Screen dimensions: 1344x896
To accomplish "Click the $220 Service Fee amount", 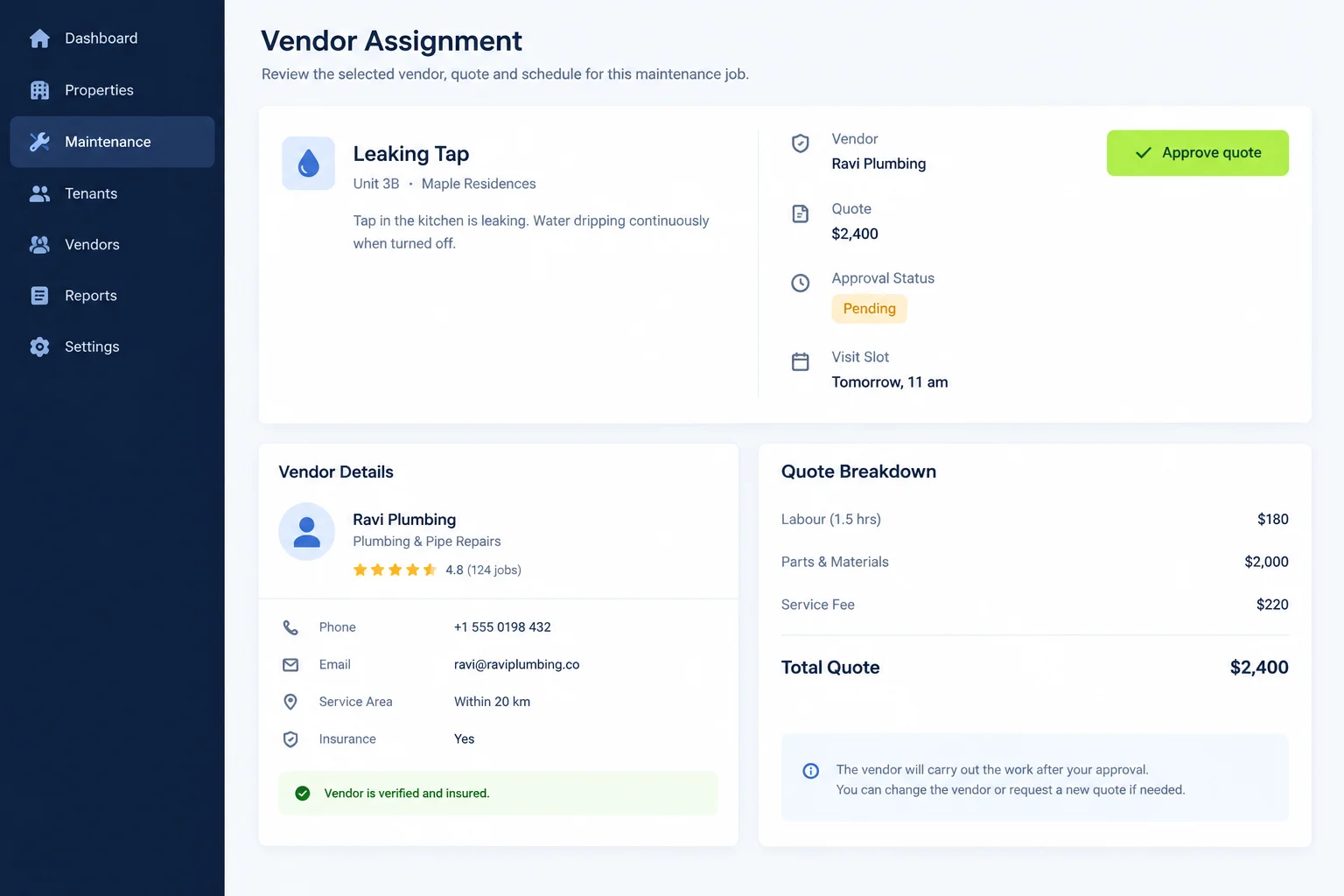I will coord(1272,605).
